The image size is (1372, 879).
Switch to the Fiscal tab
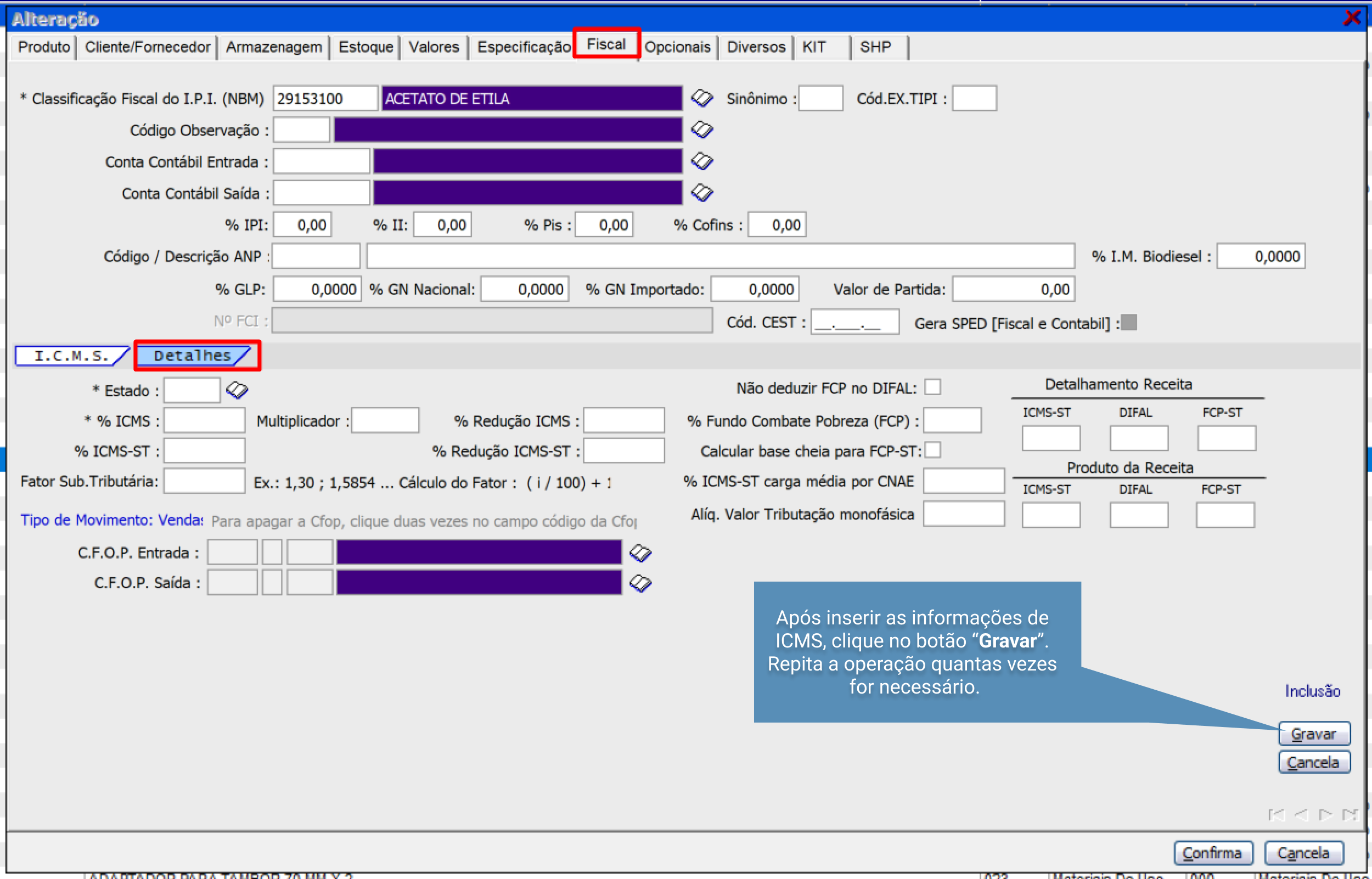(x=606, y=44)
